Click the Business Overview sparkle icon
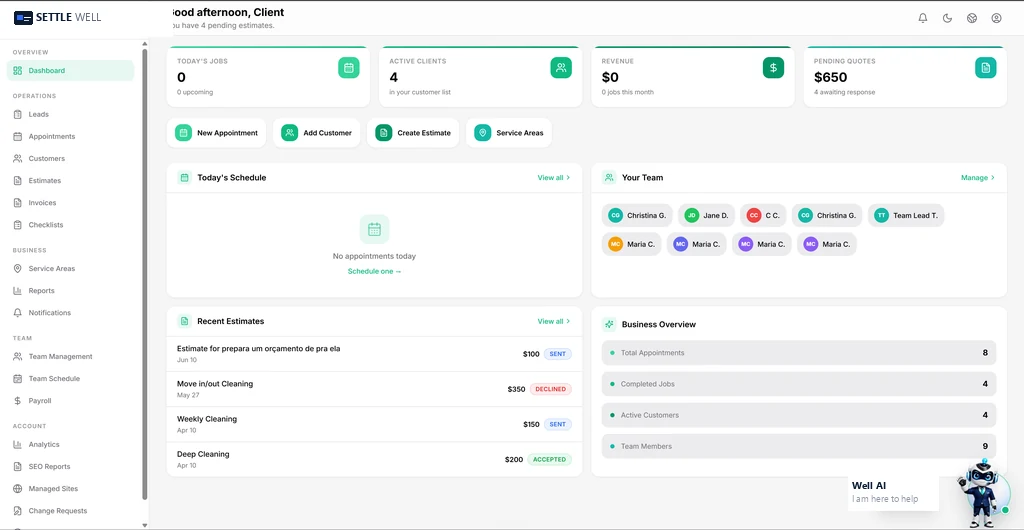1024x530 pixels. point(609,324)
